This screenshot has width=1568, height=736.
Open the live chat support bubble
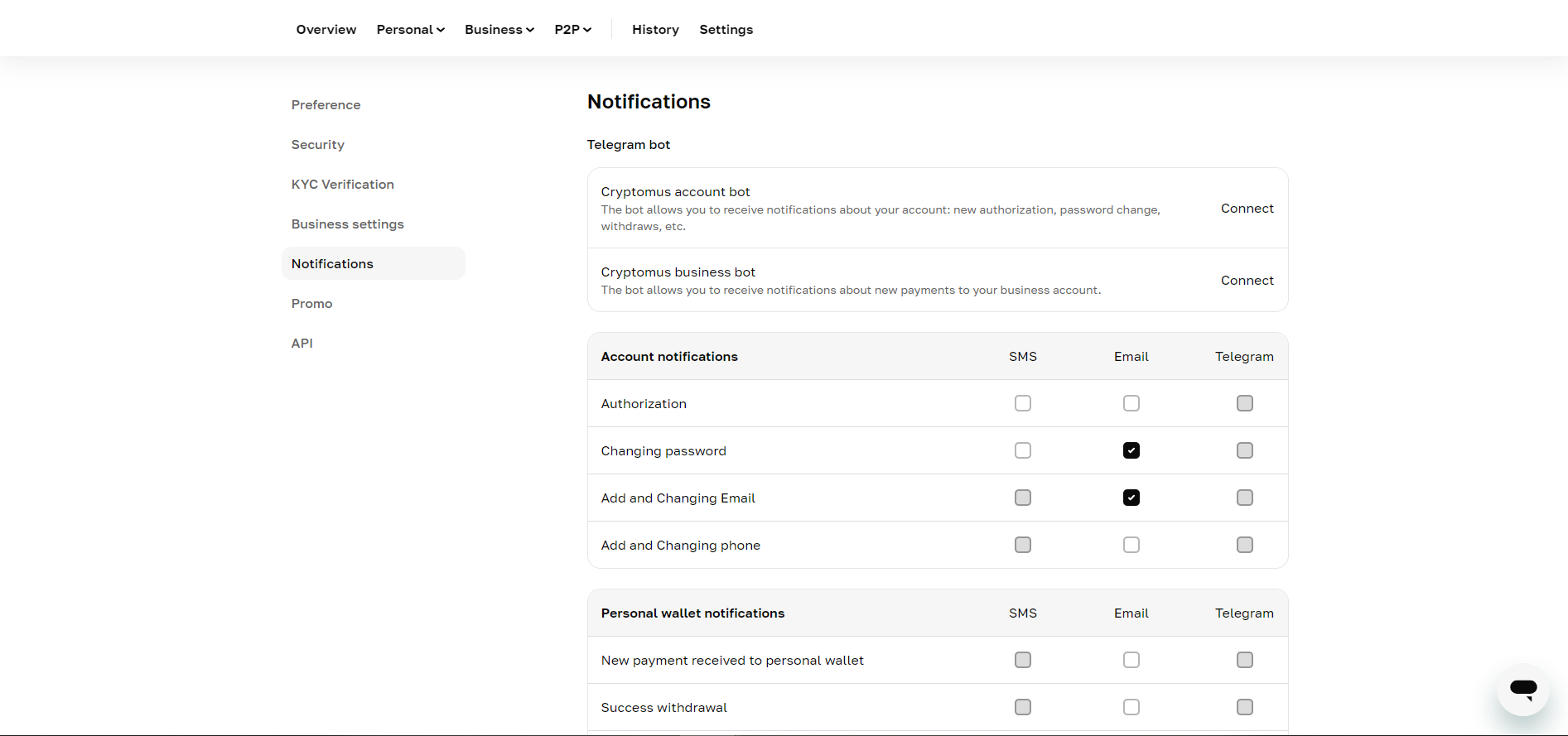[x=1522, y=689]
